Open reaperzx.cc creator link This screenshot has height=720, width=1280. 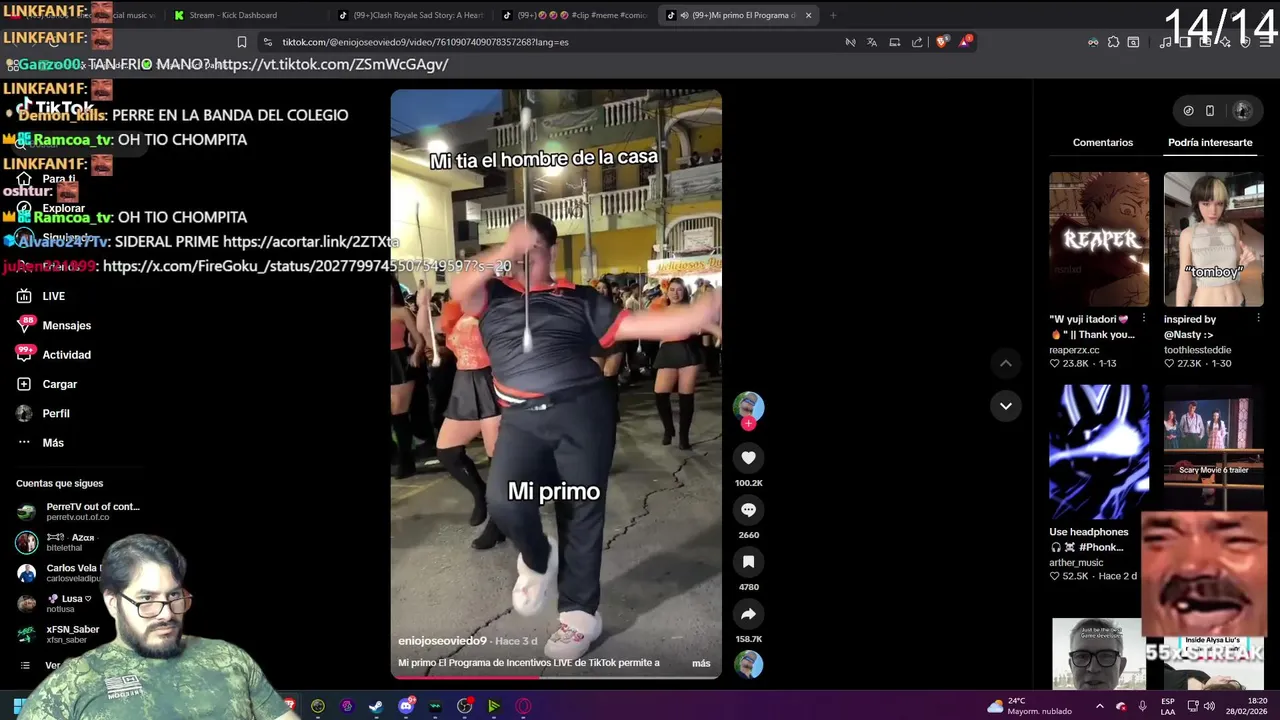tap(1074, 350)
